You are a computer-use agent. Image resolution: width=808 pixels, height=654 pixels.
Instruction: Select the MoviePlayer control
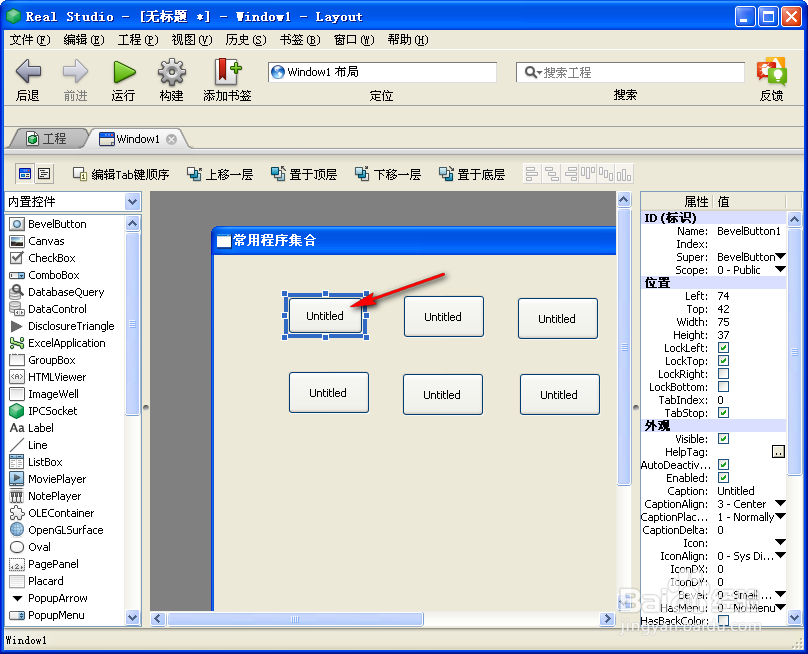[x=57, y=479]
